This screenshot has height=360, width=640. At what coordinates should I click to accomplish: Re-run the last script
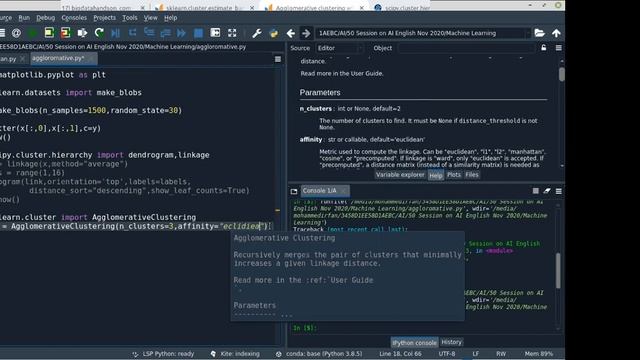(99, 33)
